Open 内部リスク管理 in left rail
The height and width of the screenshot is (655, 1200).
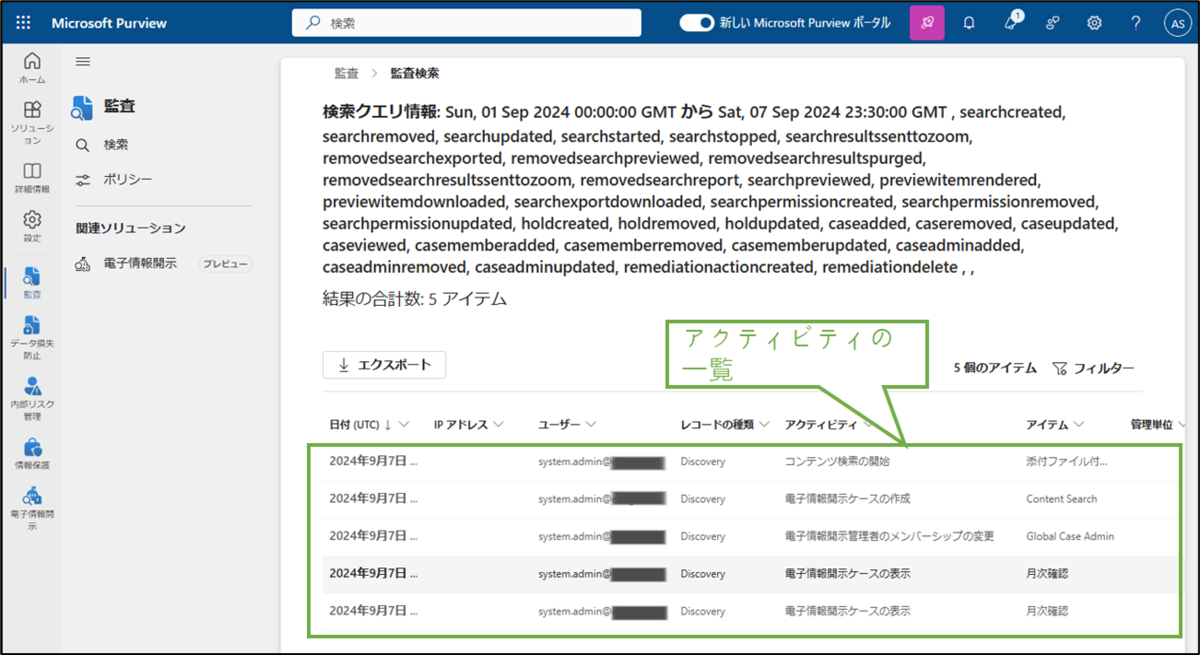(x=32, y=398)
